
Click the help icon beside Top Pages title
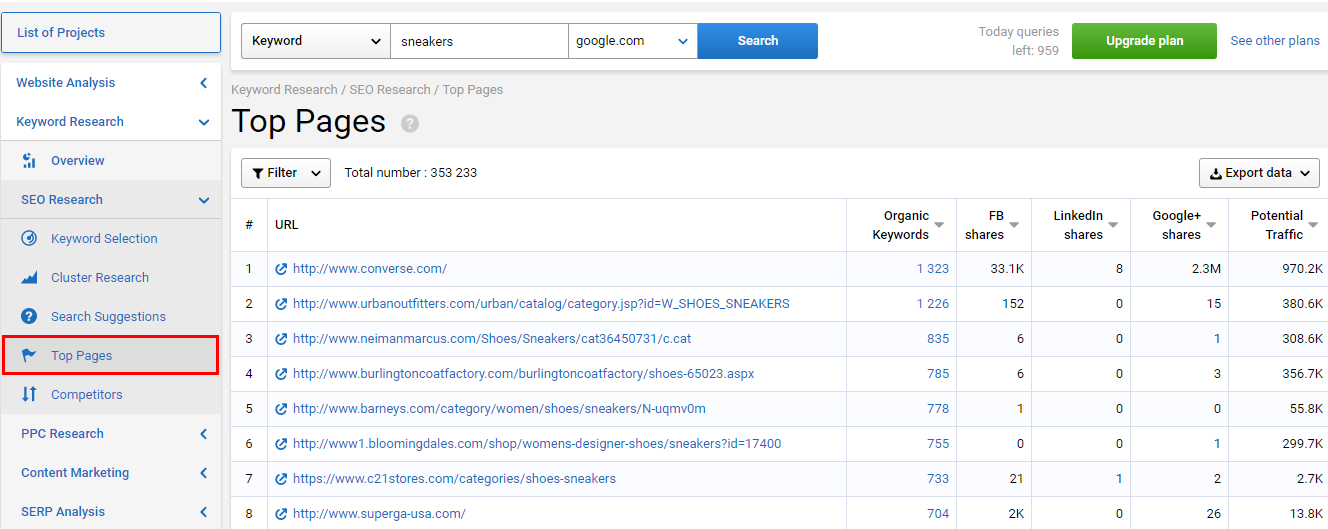[x=410, y=124]
